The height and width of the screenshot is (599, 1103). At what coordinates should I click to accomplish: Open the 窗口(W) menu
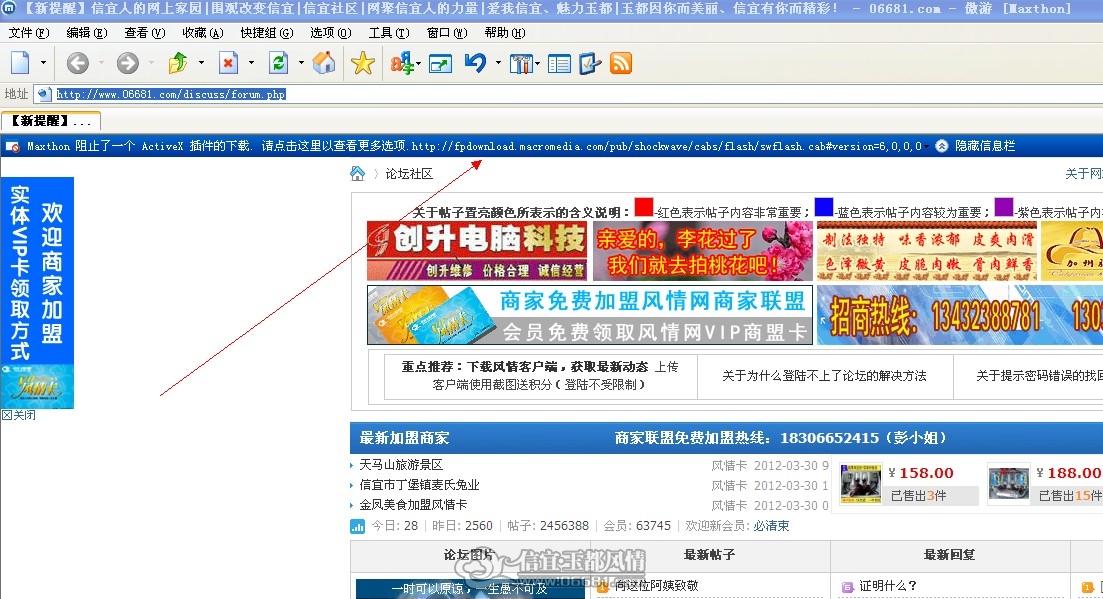(447, 33)
